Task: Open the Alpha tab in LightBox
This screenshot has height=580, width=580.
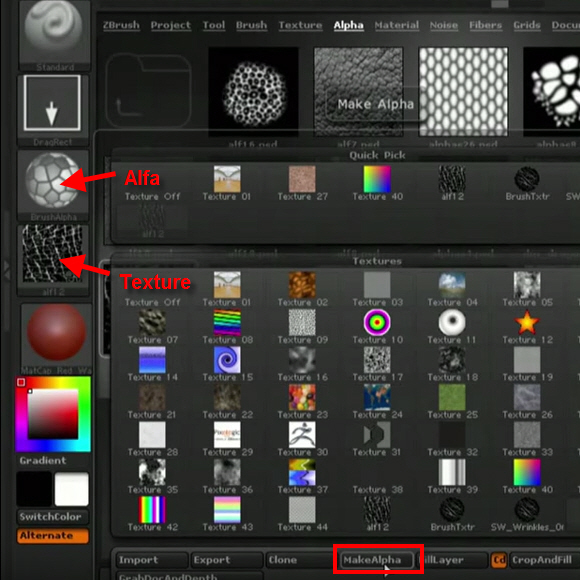Action: tap(348, 25)
